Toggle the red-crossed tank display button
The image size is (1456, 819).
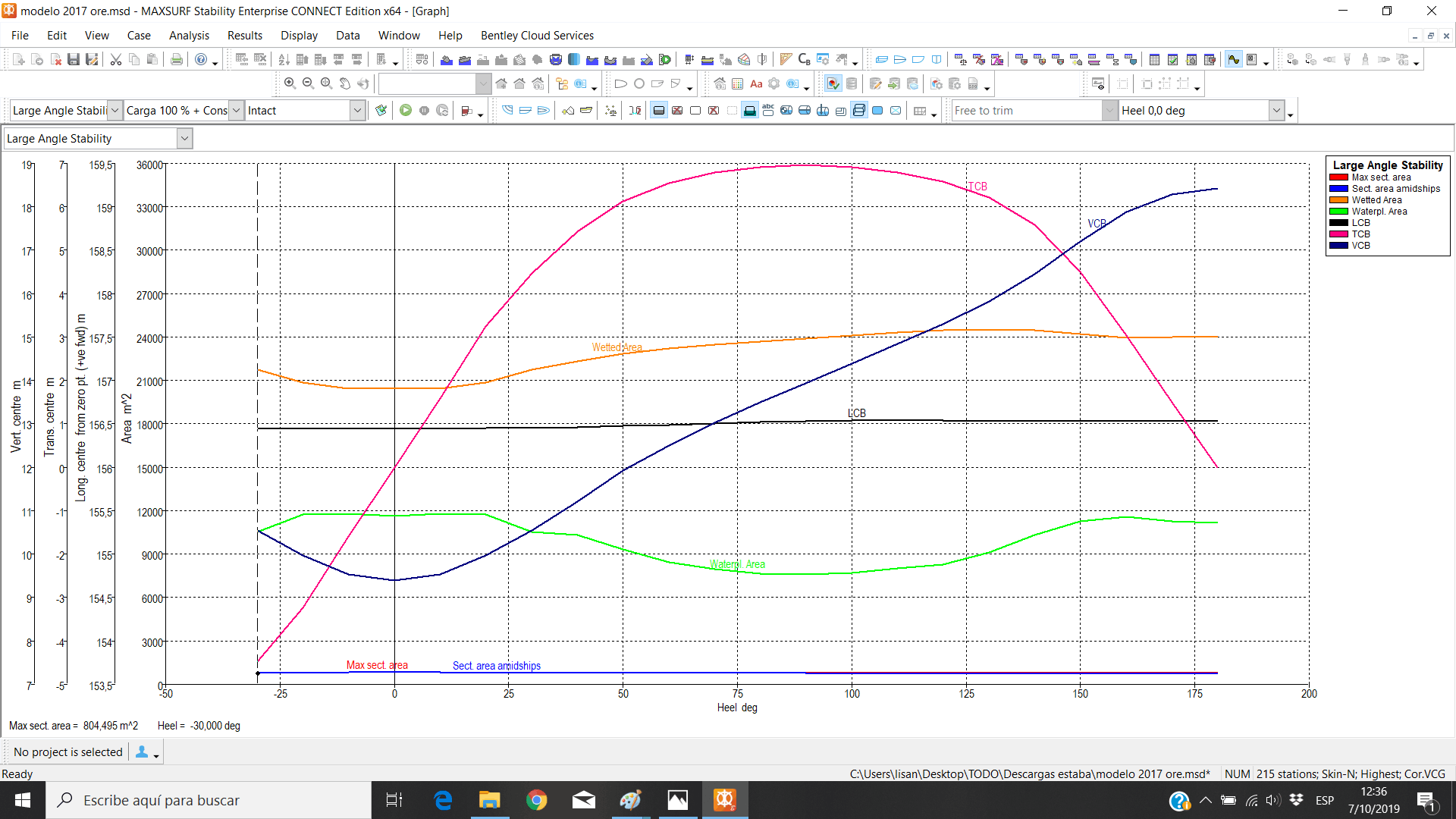tap(677, 111)
